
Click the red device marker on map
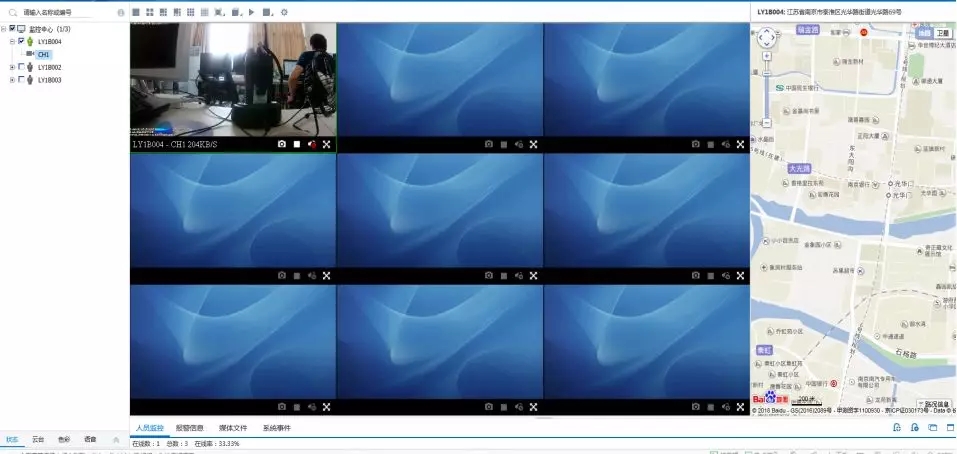864,32
